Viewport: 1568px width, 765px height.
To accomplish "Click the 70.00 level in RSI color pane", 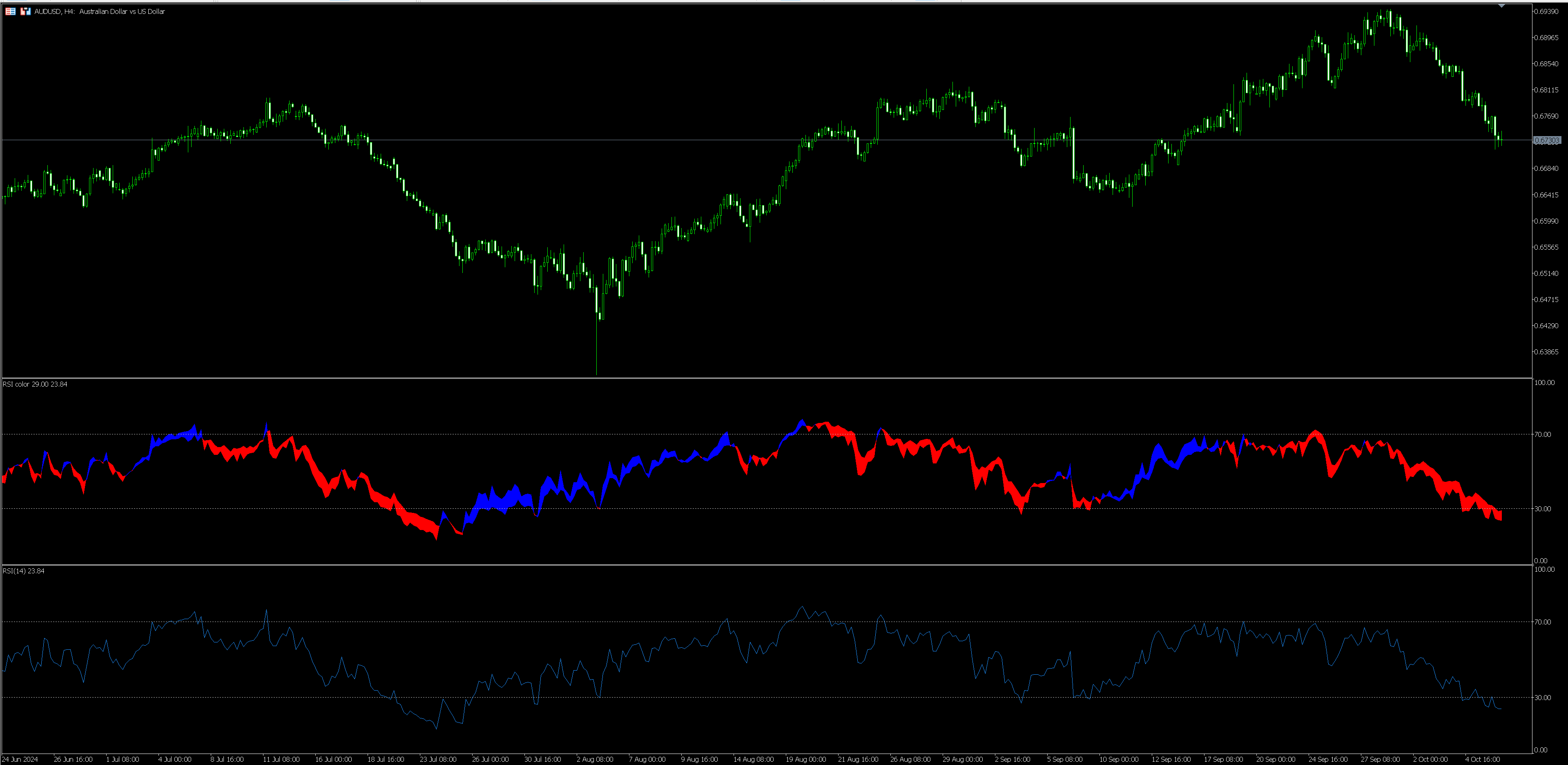I will 1542,435.
